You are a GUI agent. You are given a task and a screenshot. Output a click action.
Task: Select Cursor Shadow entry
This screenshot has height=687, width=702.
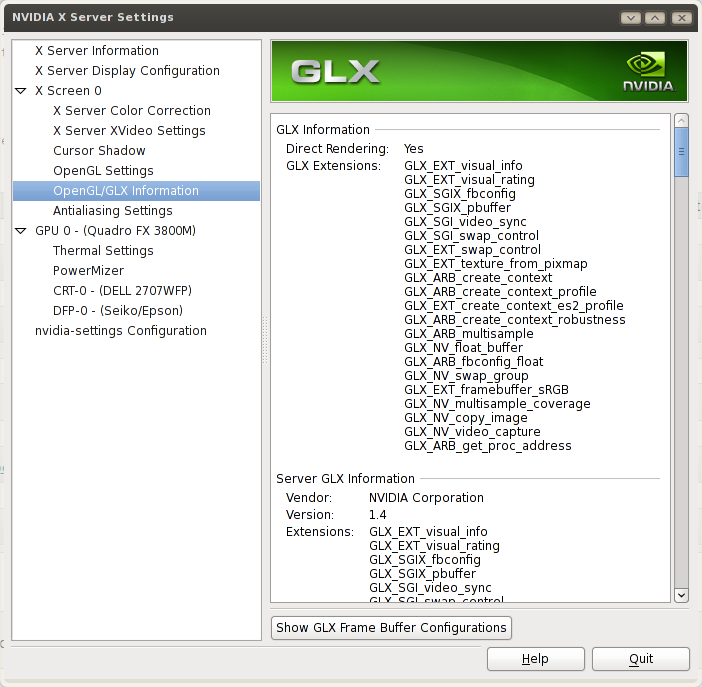click(x=99, y=151)
